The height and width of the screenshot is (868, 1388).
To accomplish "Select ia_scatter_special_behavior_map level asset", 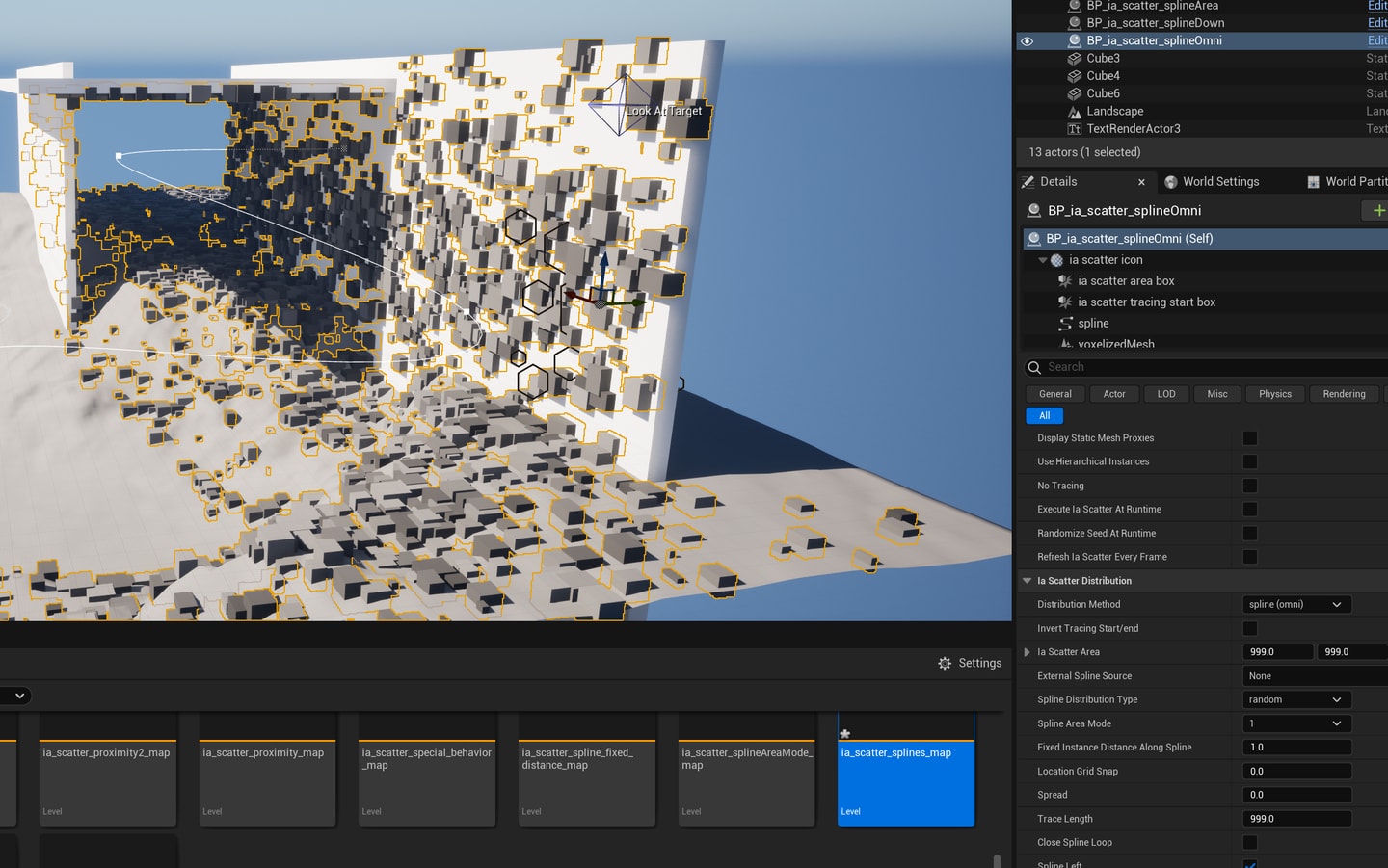I will (x=427, y=769).
